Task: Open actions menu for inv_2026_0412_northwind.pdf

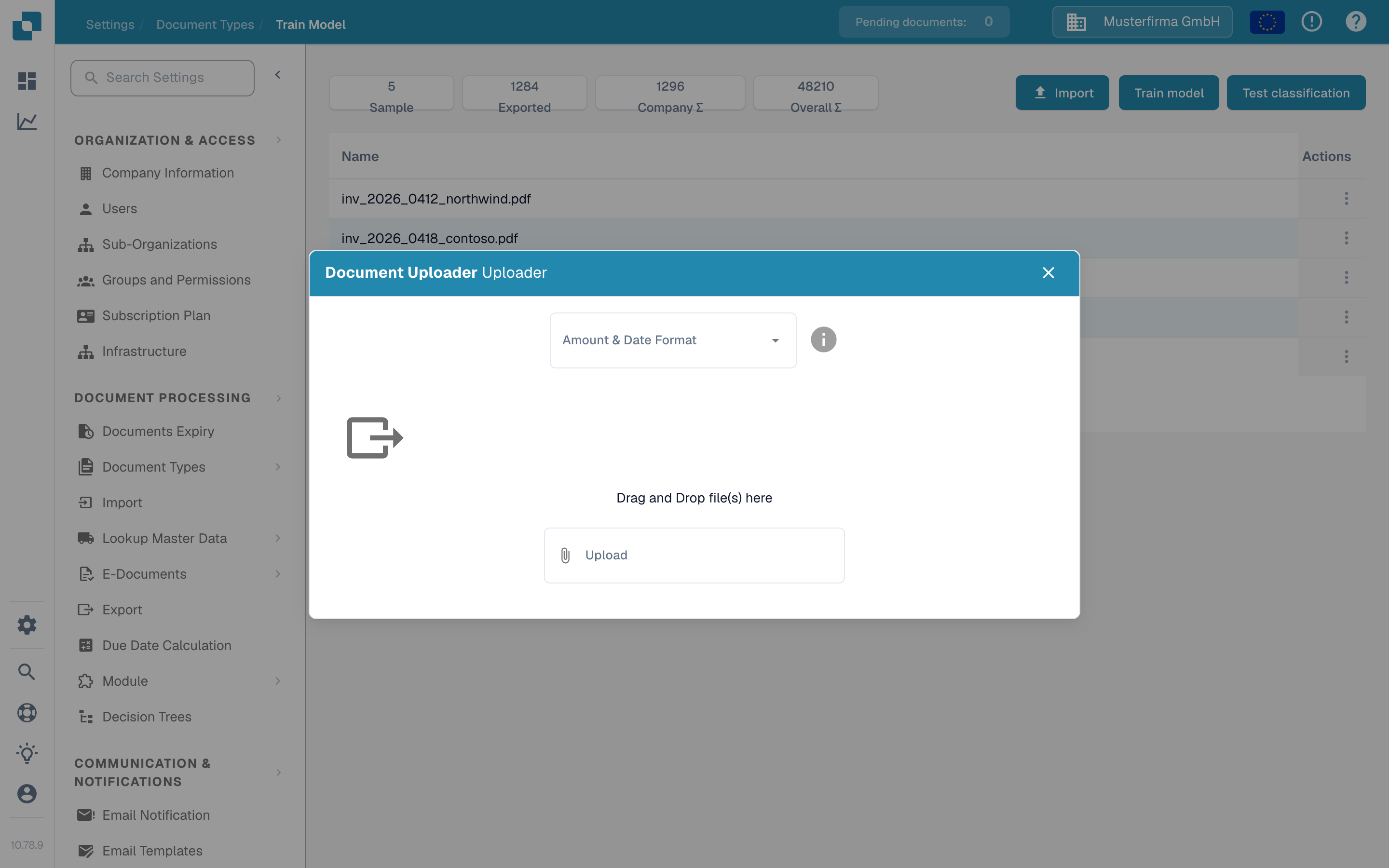Action: coord(1346,199)
